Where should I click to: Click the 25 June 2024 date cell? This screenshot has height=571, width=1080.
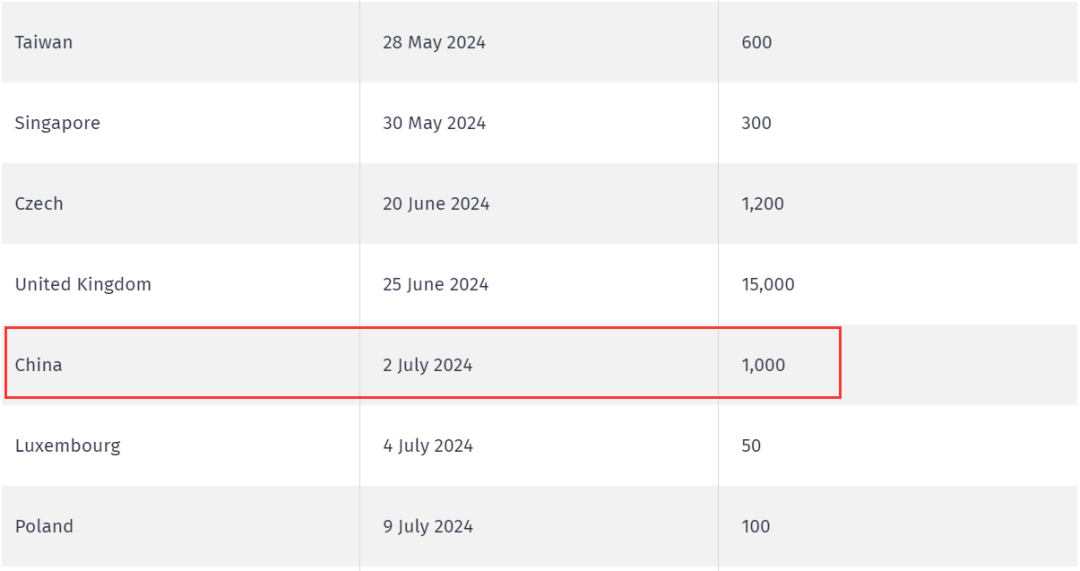[539, 284]
